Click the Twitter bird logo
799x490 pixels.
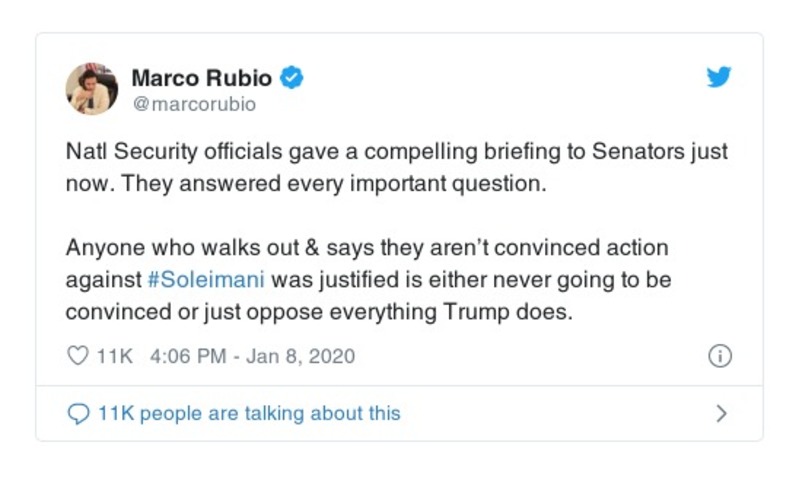point(719,77)
